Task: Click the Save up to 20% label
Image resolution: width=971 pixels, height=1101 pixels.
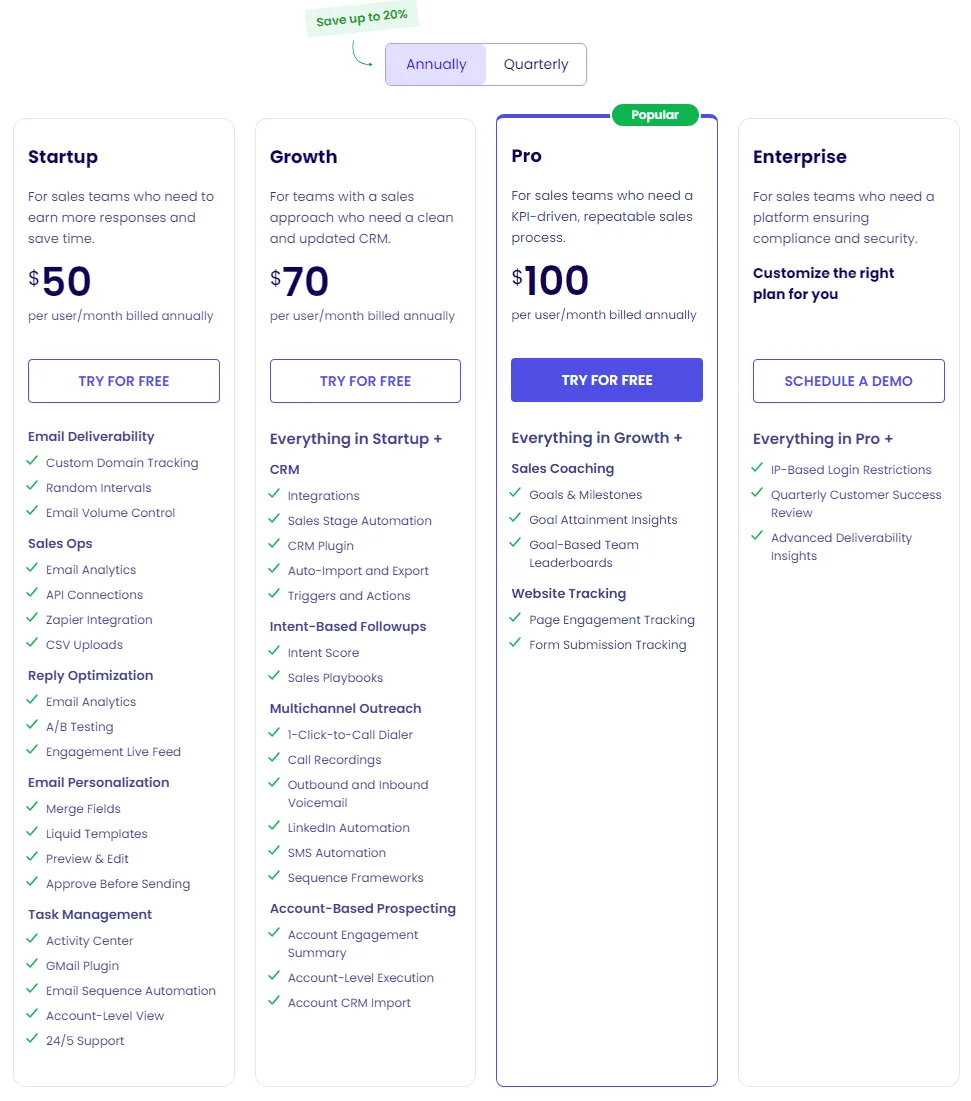Action: click(361, 19)
